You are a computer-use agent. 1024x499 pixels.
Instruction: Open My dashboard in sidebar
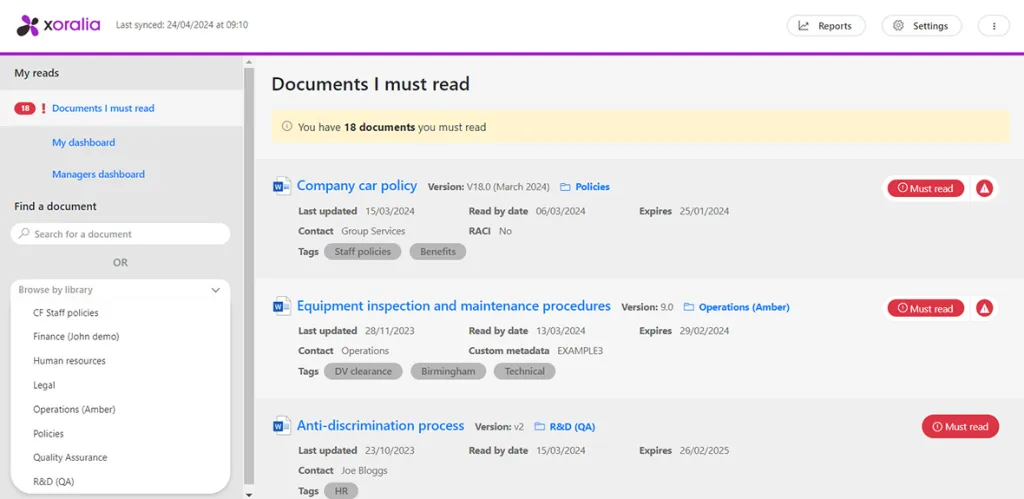click(x=83, y=143)
